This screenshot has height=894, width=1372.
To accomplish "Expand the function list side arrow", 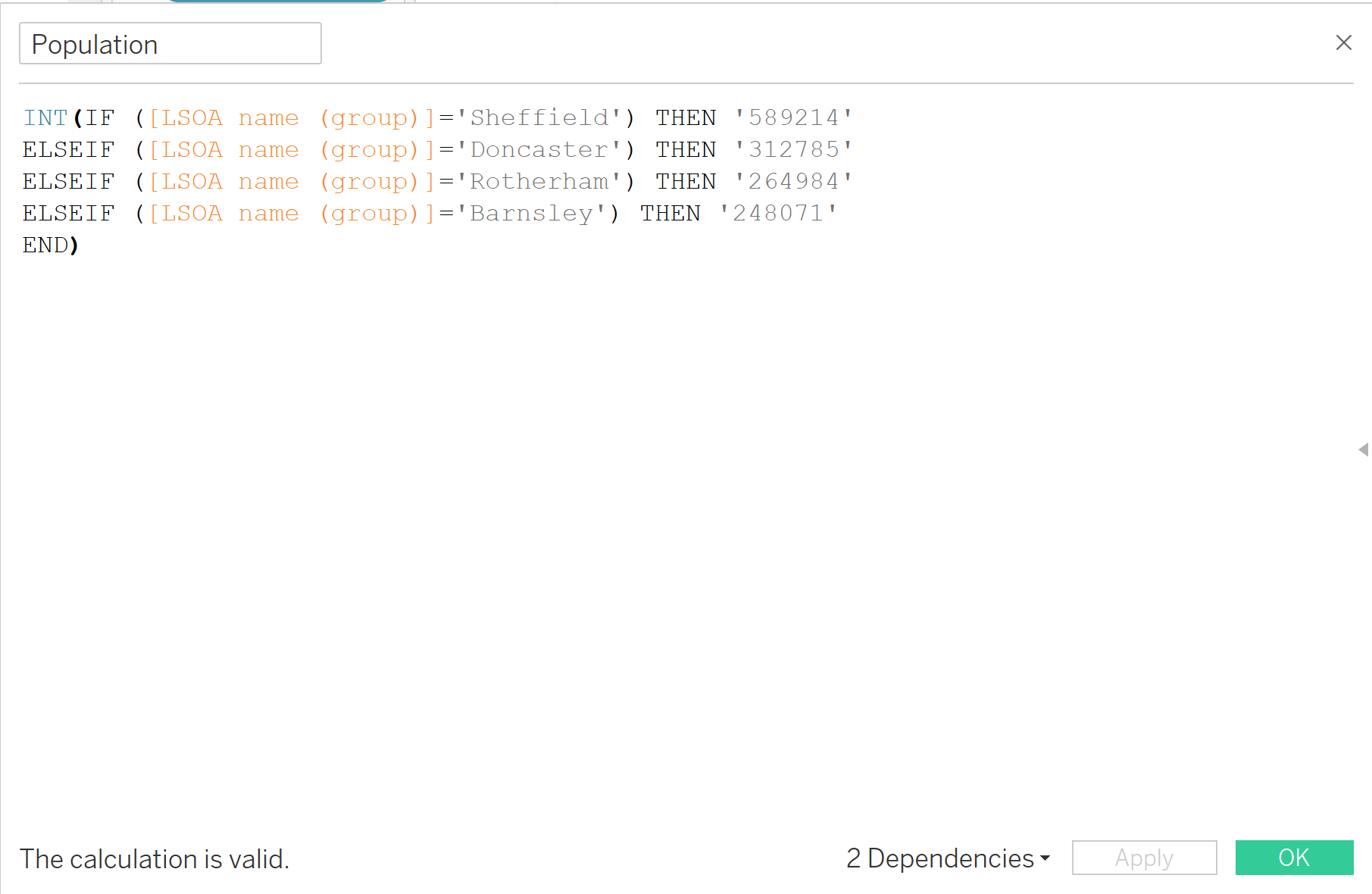I will coord(1364,450).
